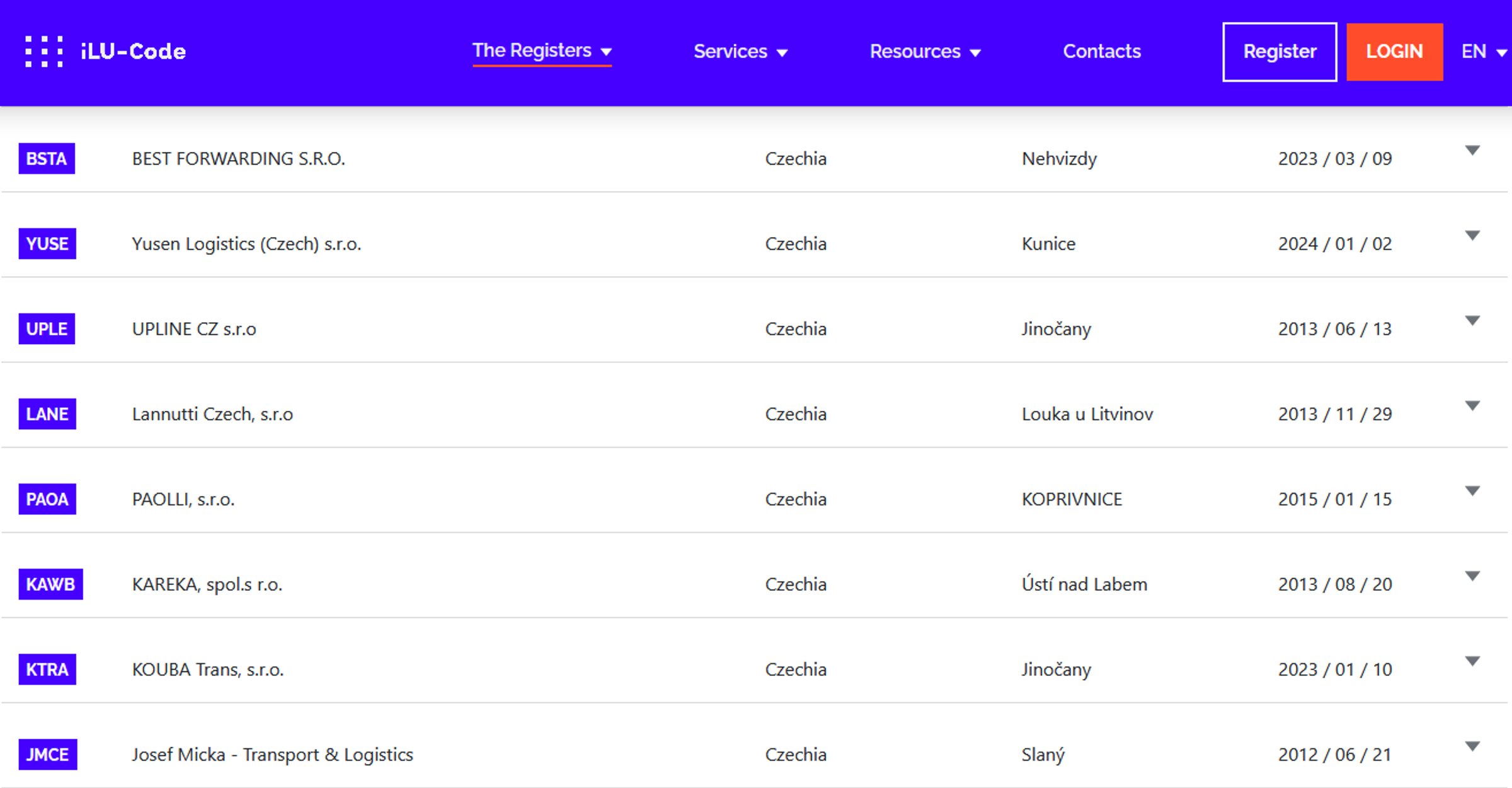The image size is (1512, 788).
Task: Click city Nehvizdy
Action: (x=1059, y=159)
